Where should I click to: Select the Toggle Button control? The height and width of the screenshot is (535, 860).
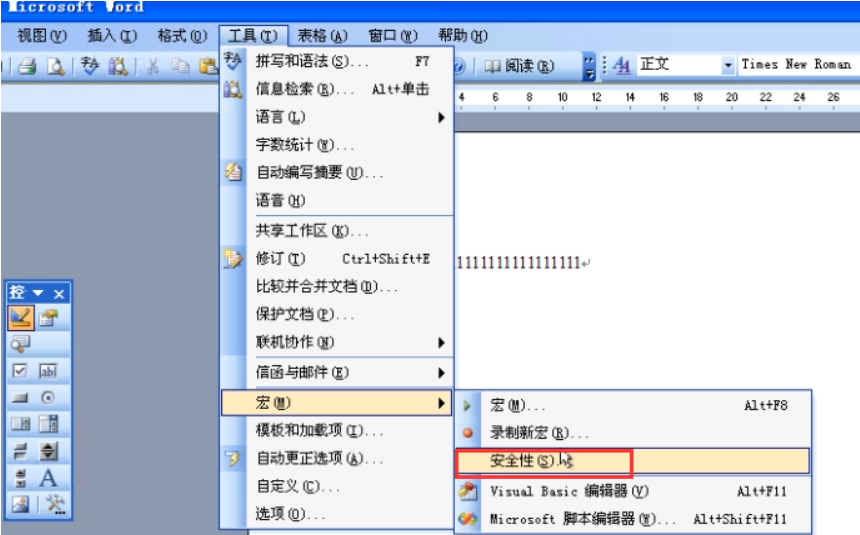click(20, 451)
